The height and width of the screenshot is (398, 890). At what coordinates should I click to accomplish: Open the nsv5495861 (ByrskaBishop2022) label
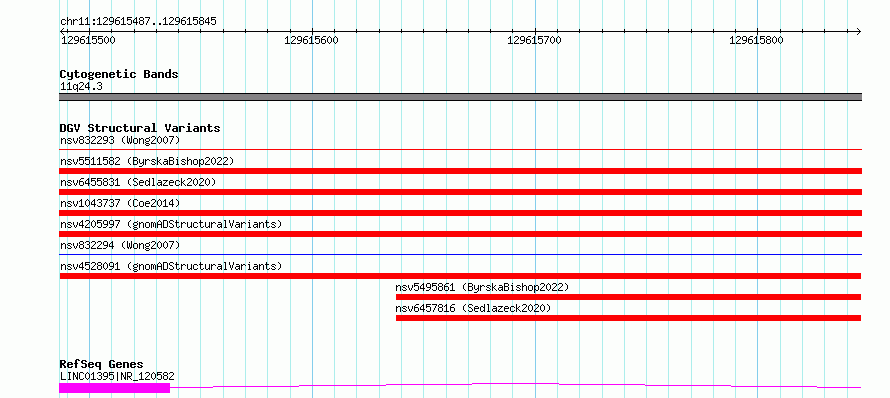pyautogui.click(x=482, y=287)
